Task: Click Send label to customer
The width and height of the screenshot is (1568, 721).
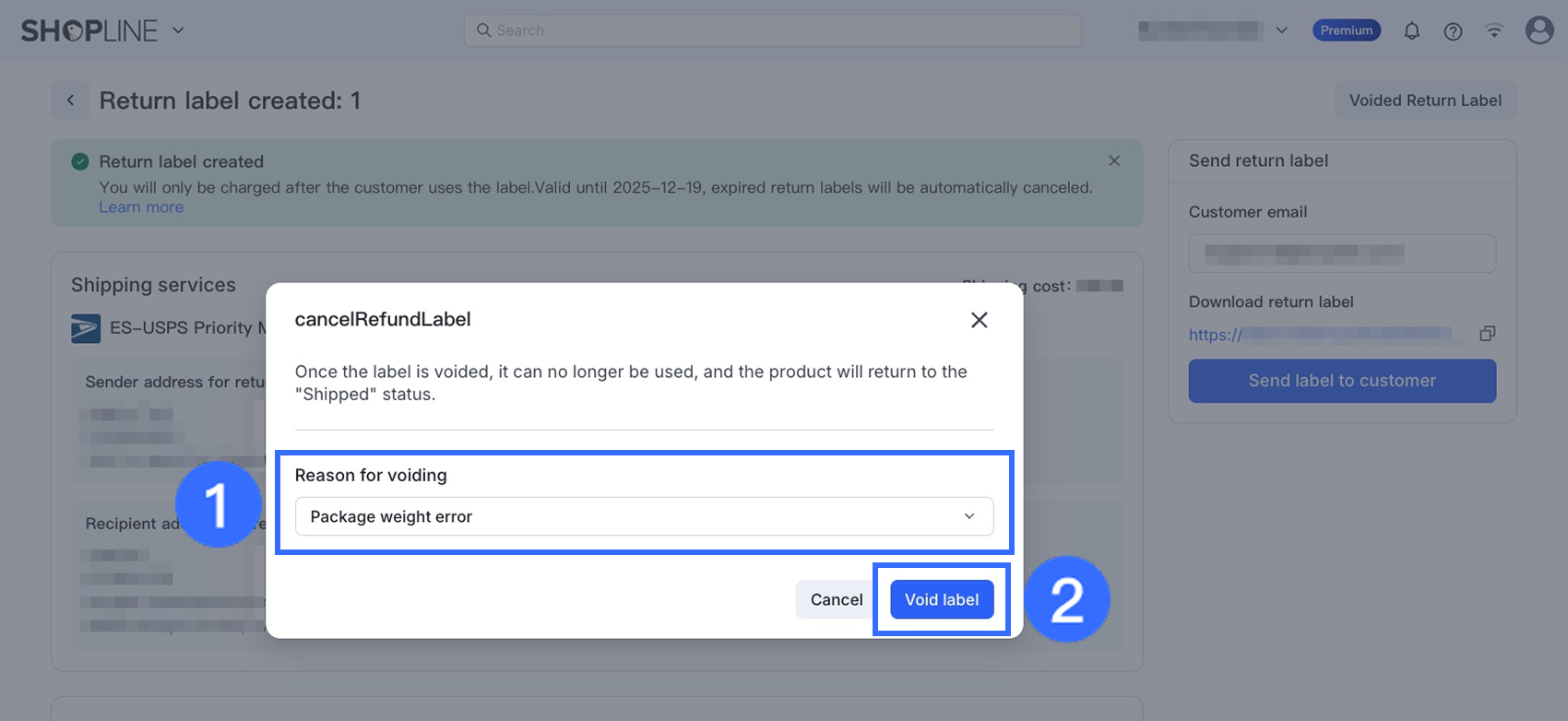Action: (1342, 381)
